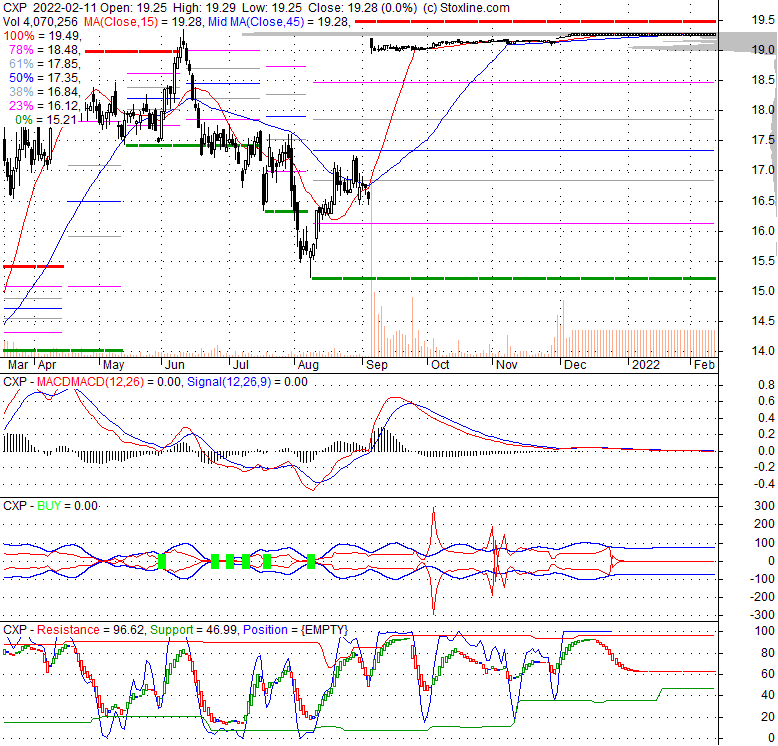The width and height of the screenshot is (778, 746).
Task: Click the Apr label on time axis
Action: pos(47,365)
